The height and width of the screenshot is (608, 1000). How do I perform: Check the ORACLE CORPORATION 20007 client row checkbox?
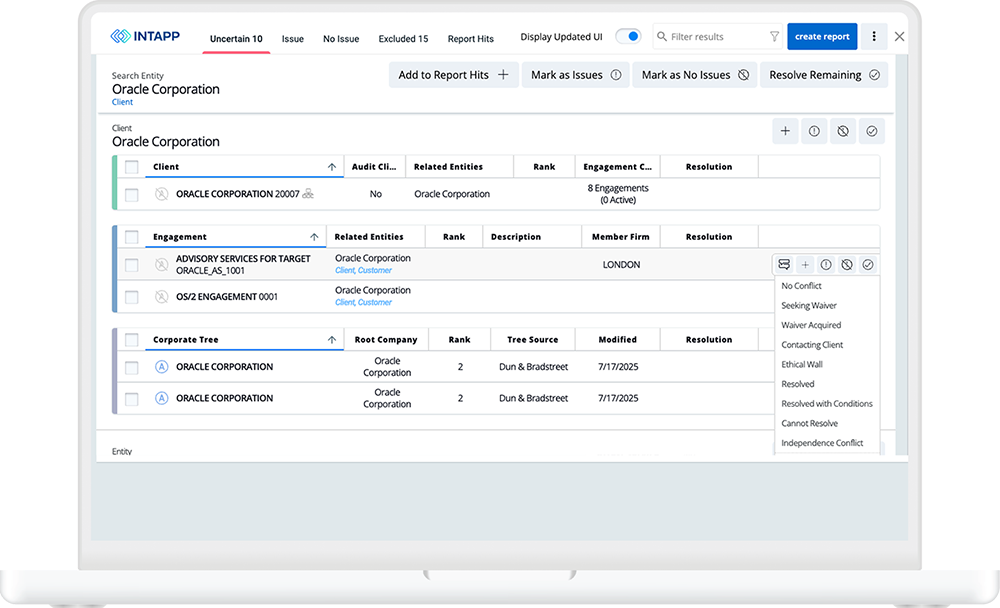click(x=131, y=194)
